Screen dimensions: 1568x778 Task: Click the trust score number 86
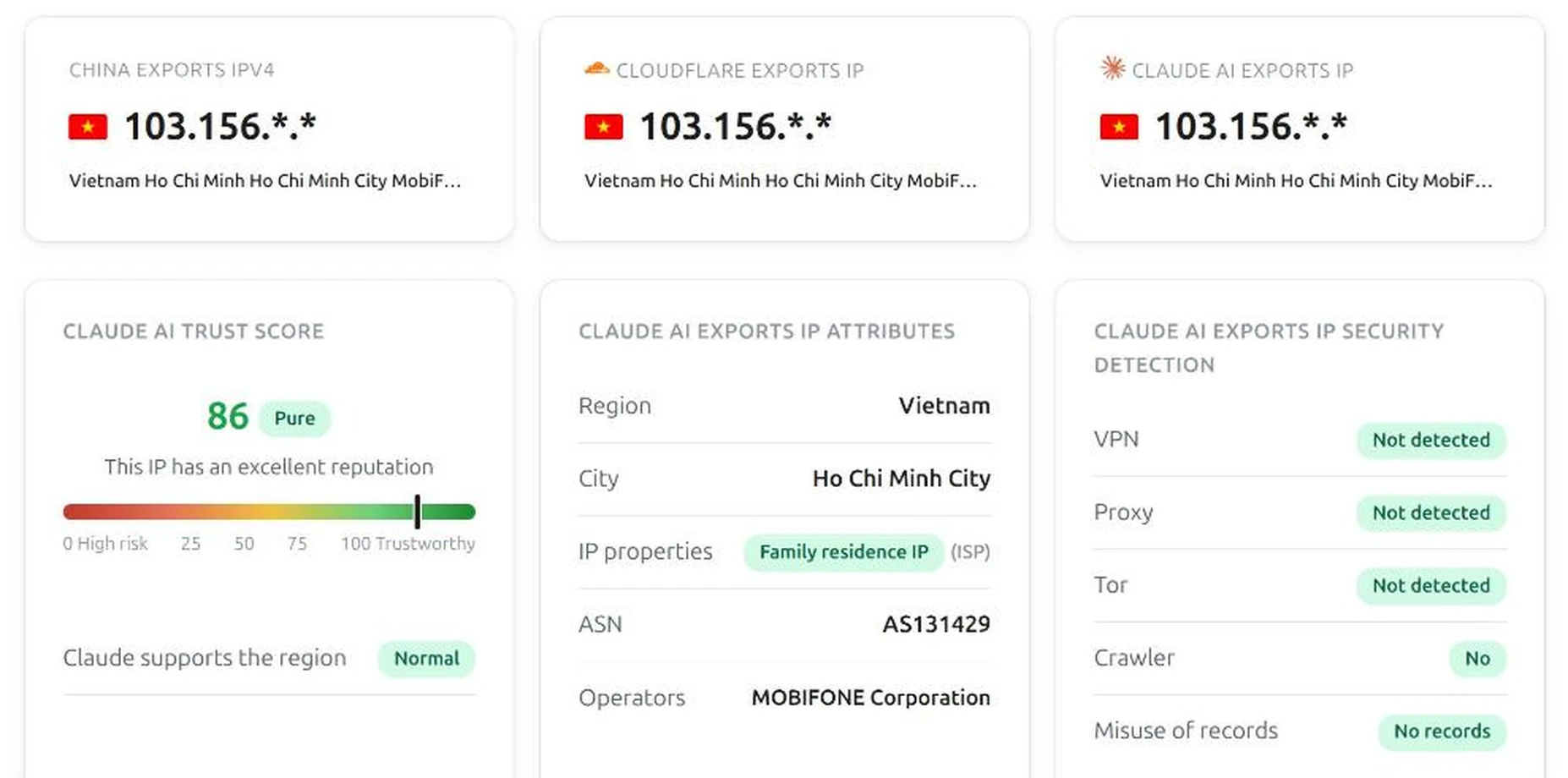[228, 416]
